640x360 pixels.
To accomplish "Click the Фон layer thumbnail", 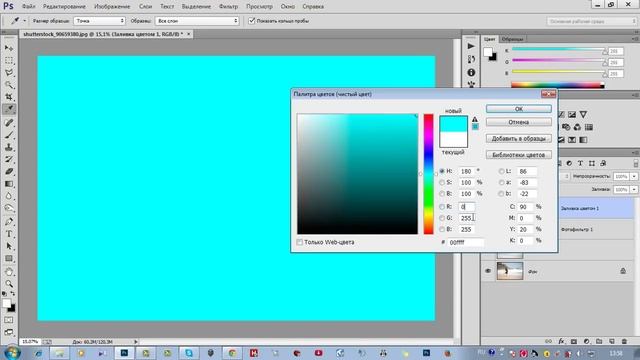I will pyautogui.click(x=510, y=271).
